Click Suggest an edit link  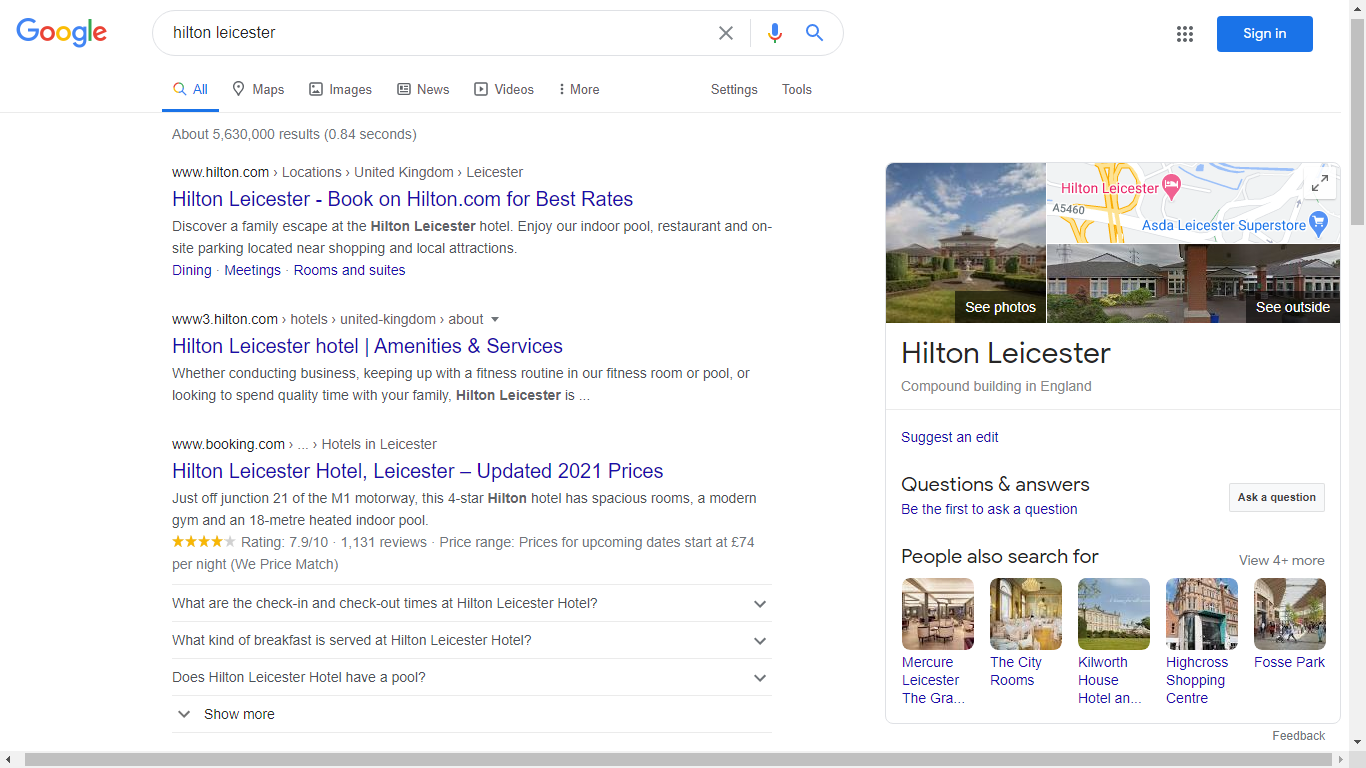tap(949, 437)
